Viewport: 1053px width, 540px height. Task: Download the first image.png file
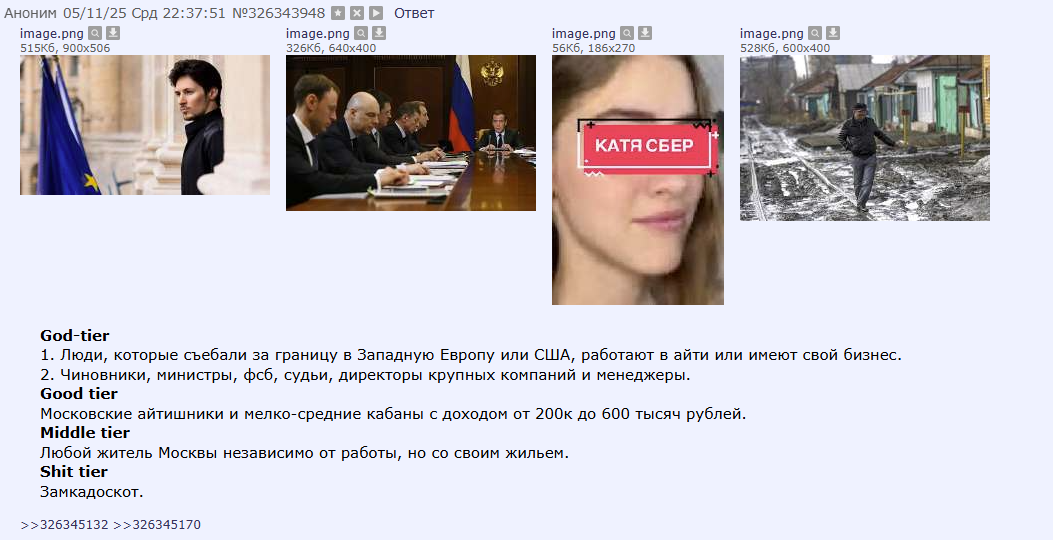pyautogui.click(x=113, y=33)
